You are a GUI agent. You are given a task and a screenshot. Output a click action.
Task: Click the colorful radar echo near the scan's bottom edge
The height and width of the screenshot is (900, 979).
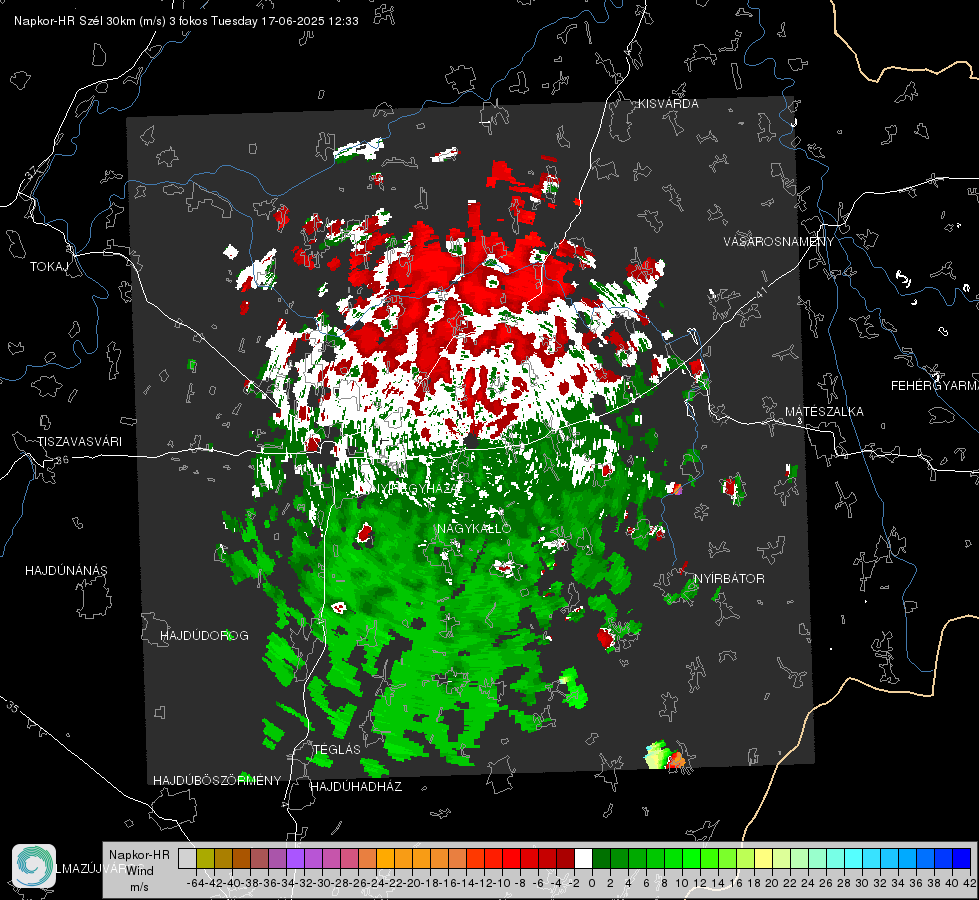(x=665, y=755)
